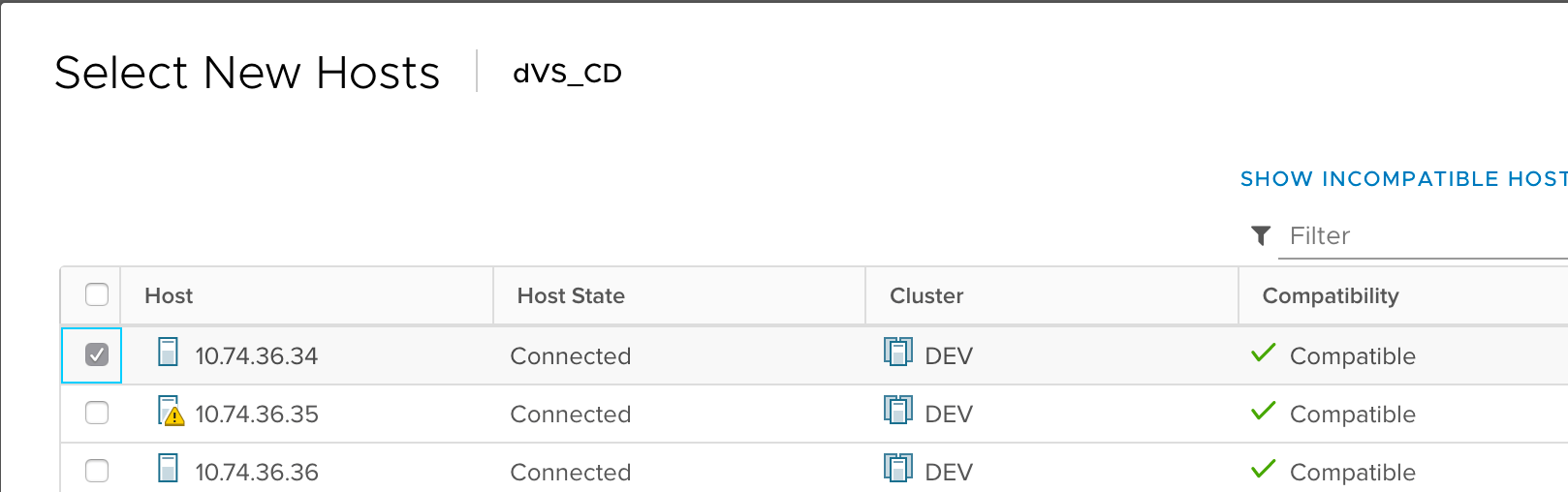Toggle the select-all hosts header checkbox
Viewport: 1568px width, 492px height.
click(97, 294)
